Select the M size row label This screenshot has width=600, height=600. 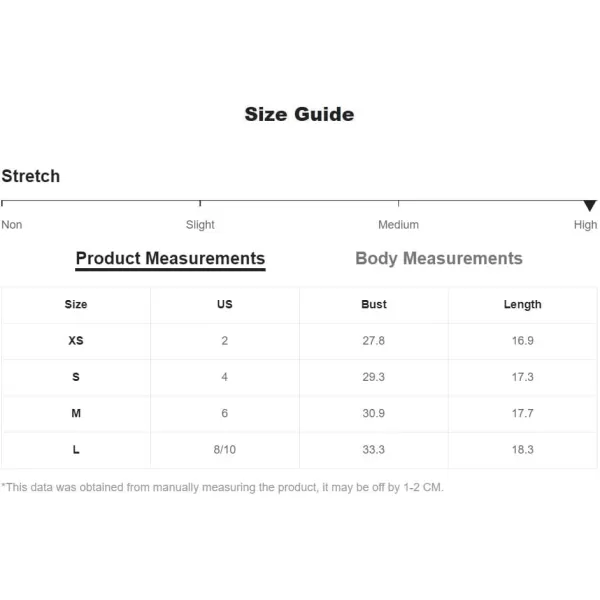pos(76,413)
